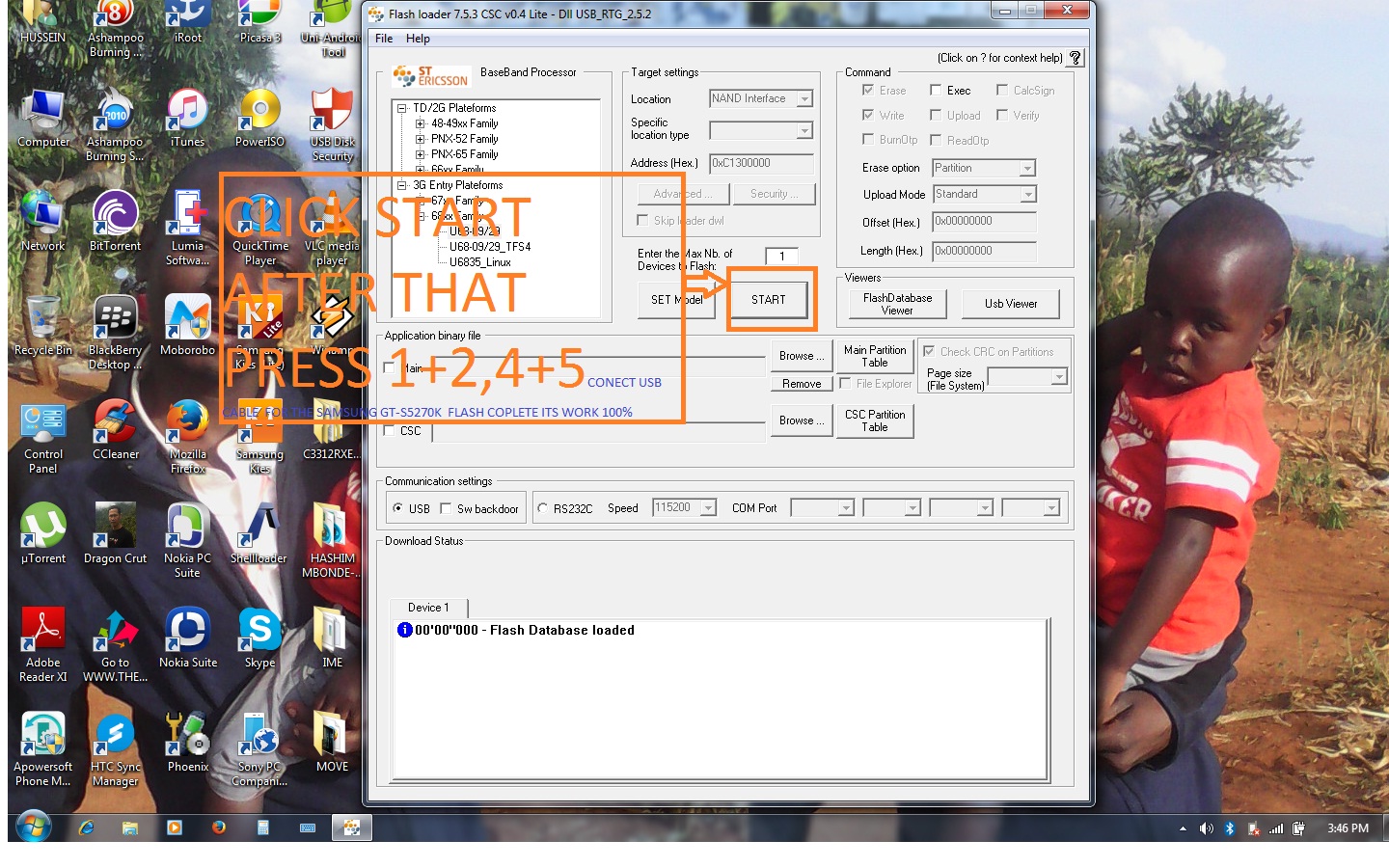Open the Help menu
The height and width of the screenshot is (868, 1389).
(x=418, y=39)
